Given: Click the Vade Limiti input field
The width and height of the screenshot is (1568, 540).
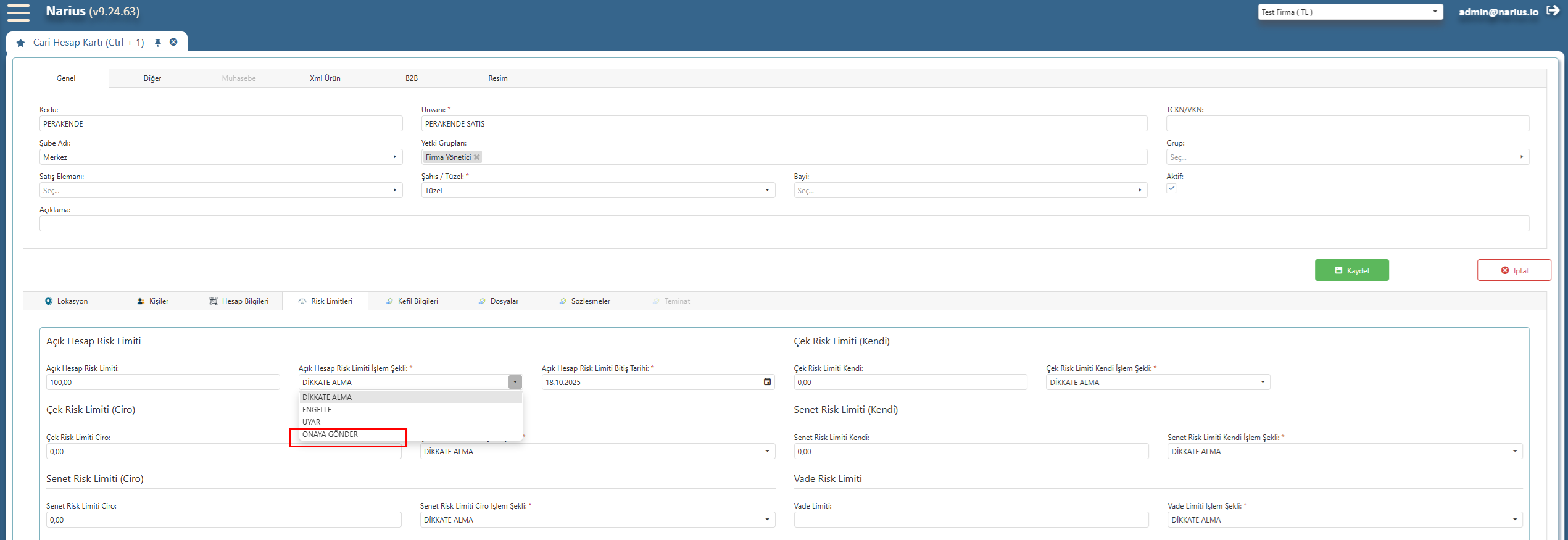Looking at the screenshot, I should pos(971,520).
